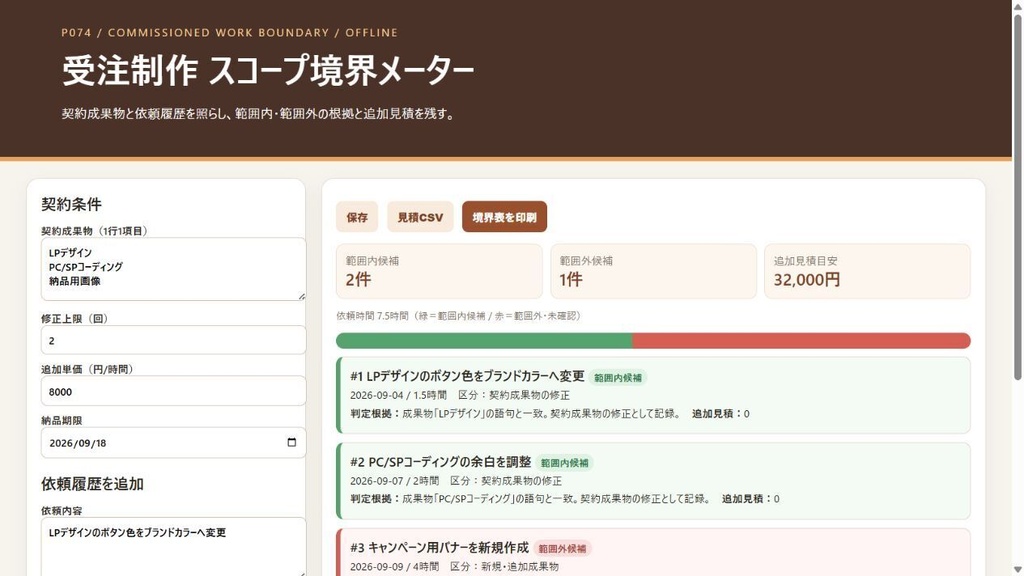This screenshot has width=1024, height=576.
Task: Select the 範囲内候補 2件 summary card
Action: [x=439, y=271]
